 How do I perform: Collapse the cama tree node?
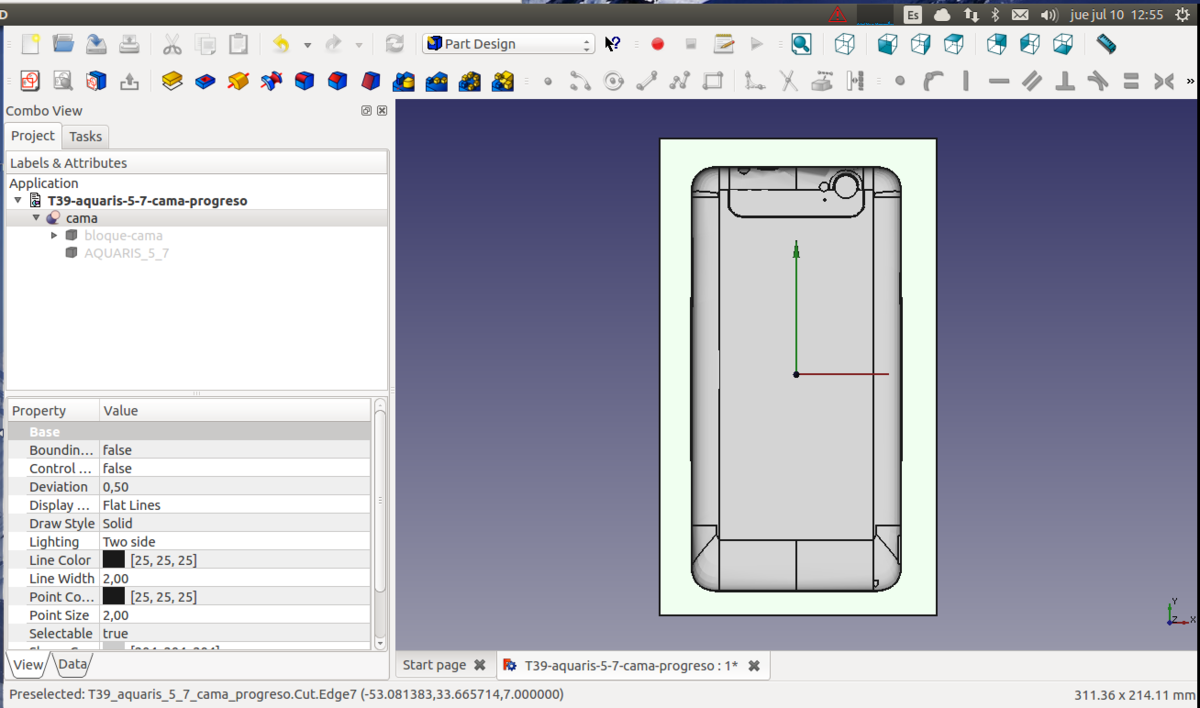(37, 218)
